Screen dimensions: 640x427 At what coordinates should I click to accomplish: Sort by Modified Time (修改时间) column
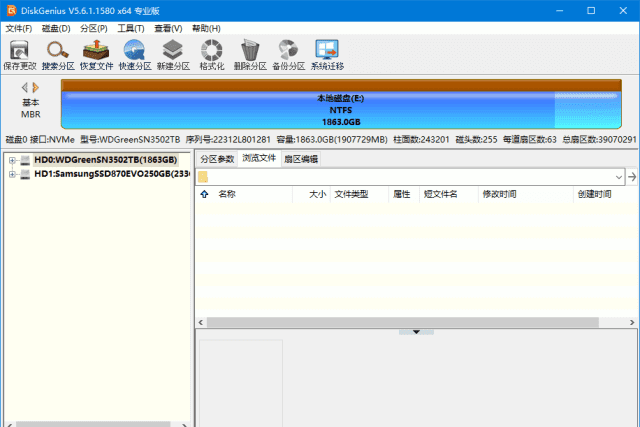tap(526, 194)
